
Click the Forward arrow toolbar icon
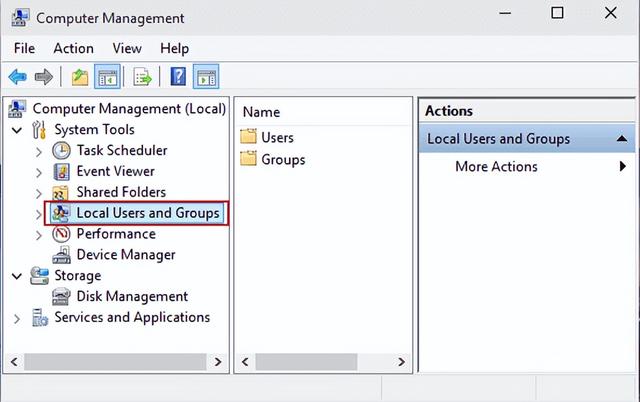tap(44, 77)
